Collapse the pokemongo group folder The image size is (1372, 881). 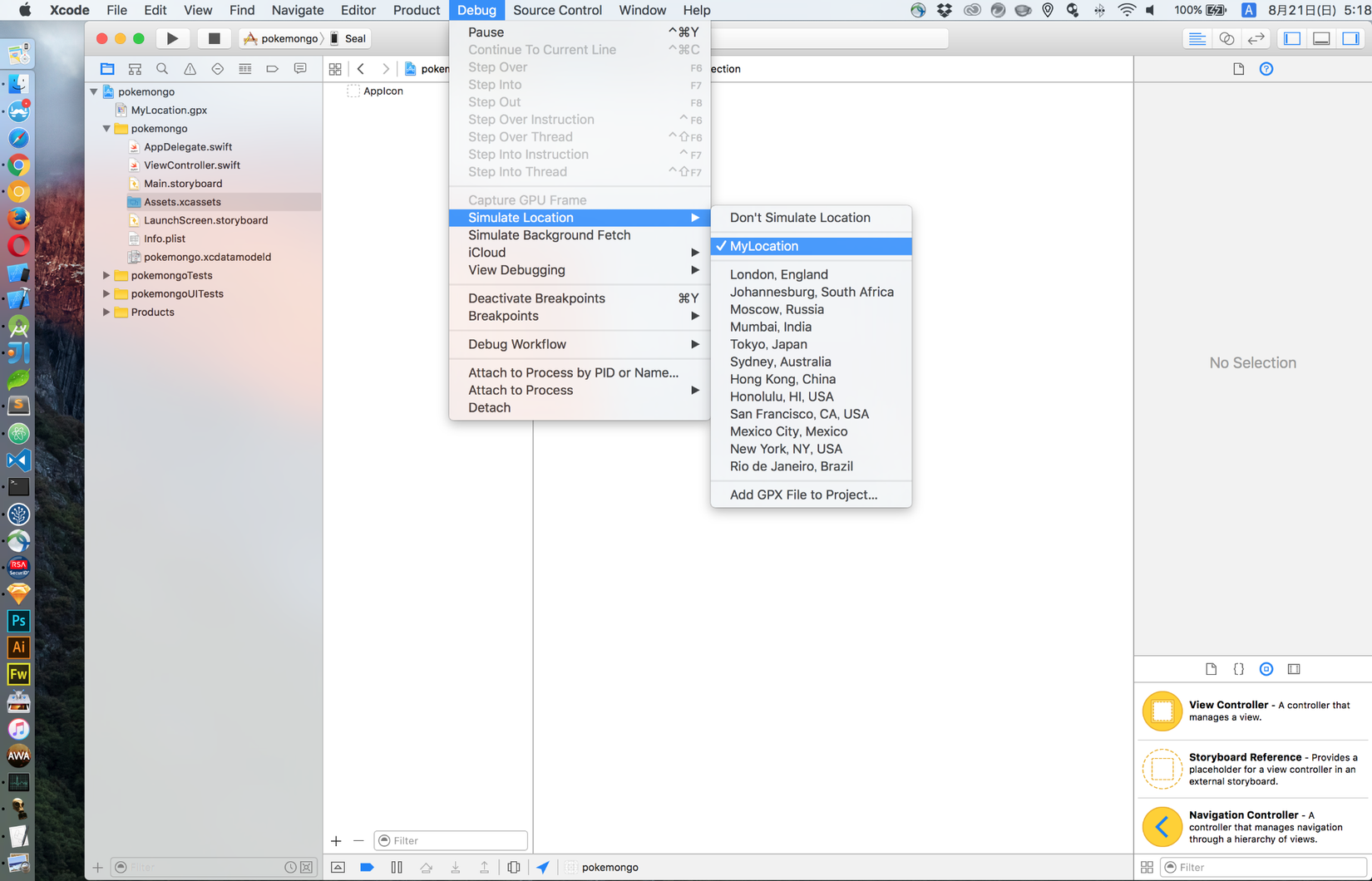(x=106, y=129)
